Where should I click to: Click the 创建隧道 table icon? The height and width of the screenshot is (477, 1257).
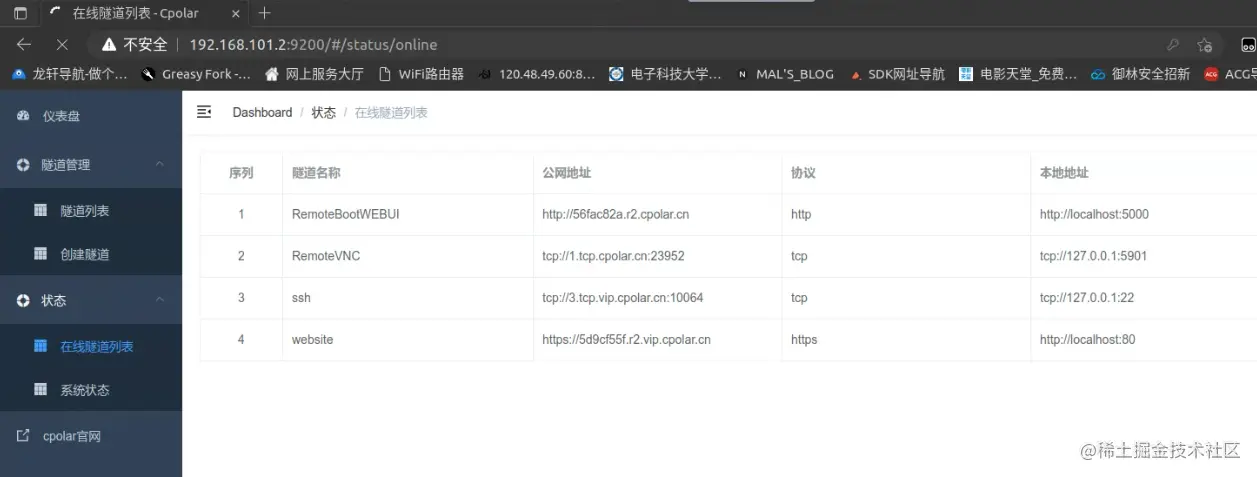(x=41, y=254)
